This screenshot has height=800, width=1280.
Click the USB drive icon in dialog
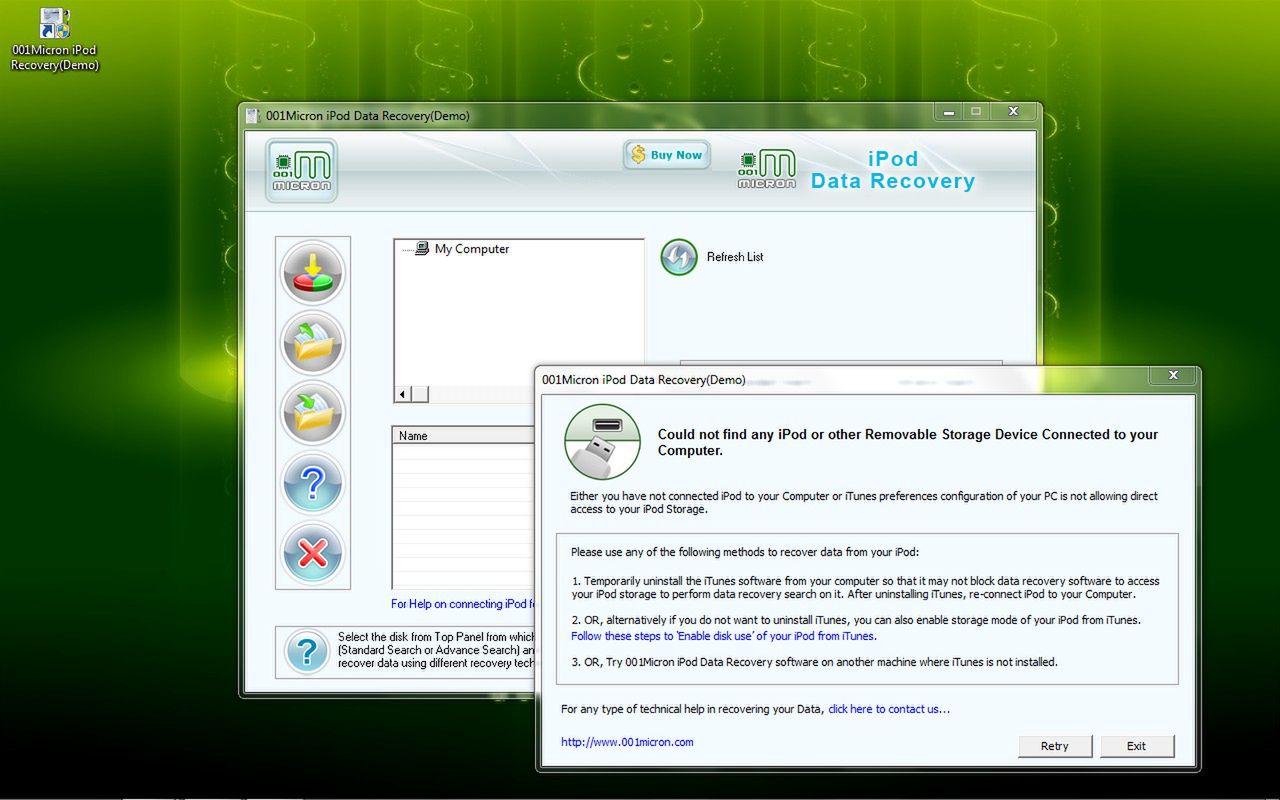(603, 442)
